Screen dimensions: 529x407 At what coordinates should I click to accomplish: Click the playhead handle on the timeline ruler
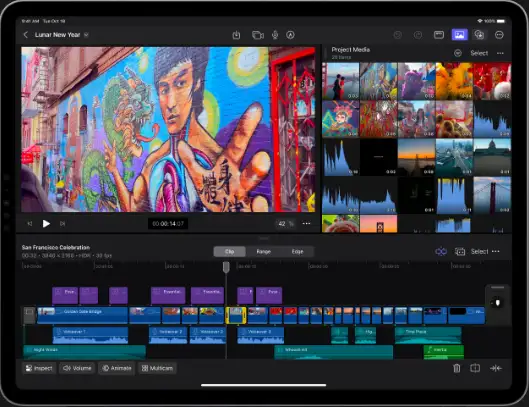click(226, 267)
